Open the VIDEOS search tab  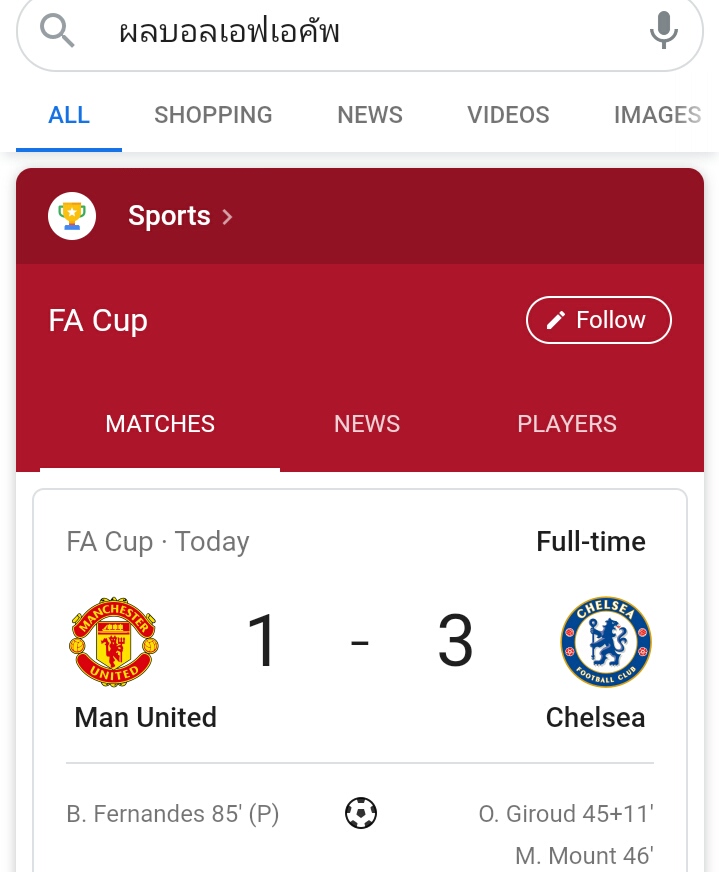[508, 115]
